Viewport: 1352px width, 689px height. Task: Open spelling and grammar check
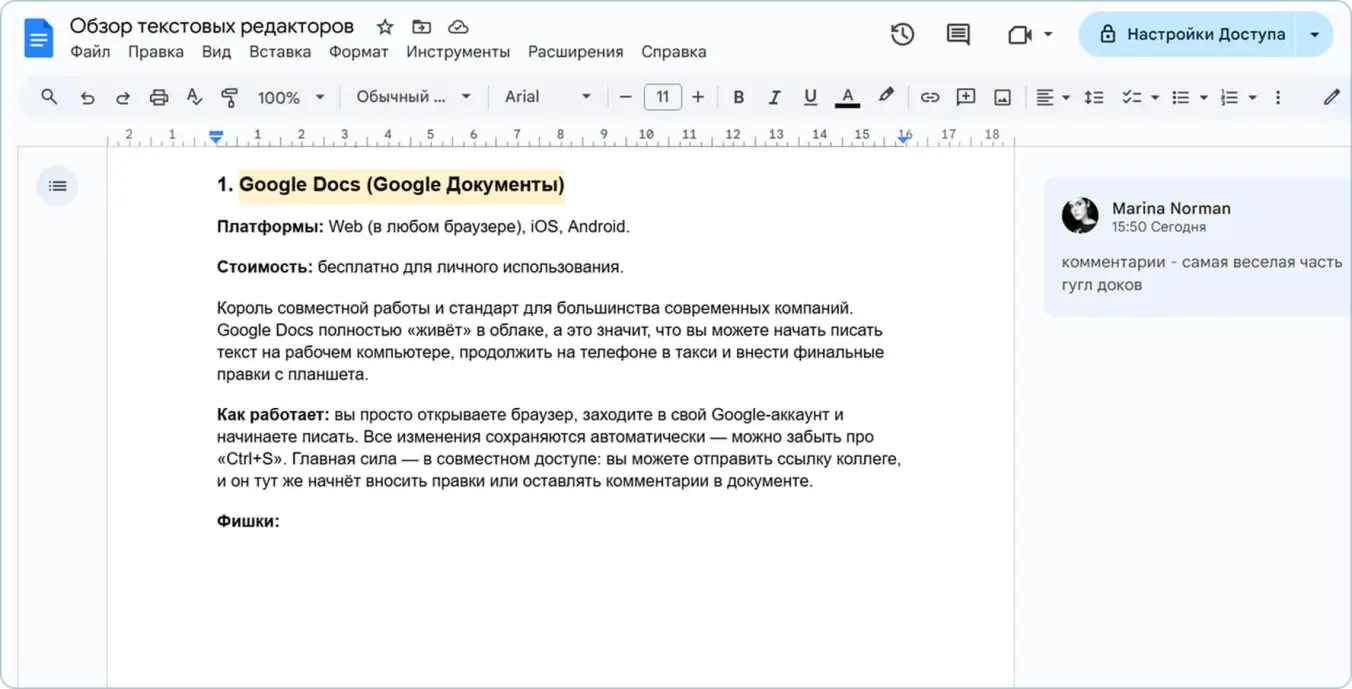(x=194, y=97)
